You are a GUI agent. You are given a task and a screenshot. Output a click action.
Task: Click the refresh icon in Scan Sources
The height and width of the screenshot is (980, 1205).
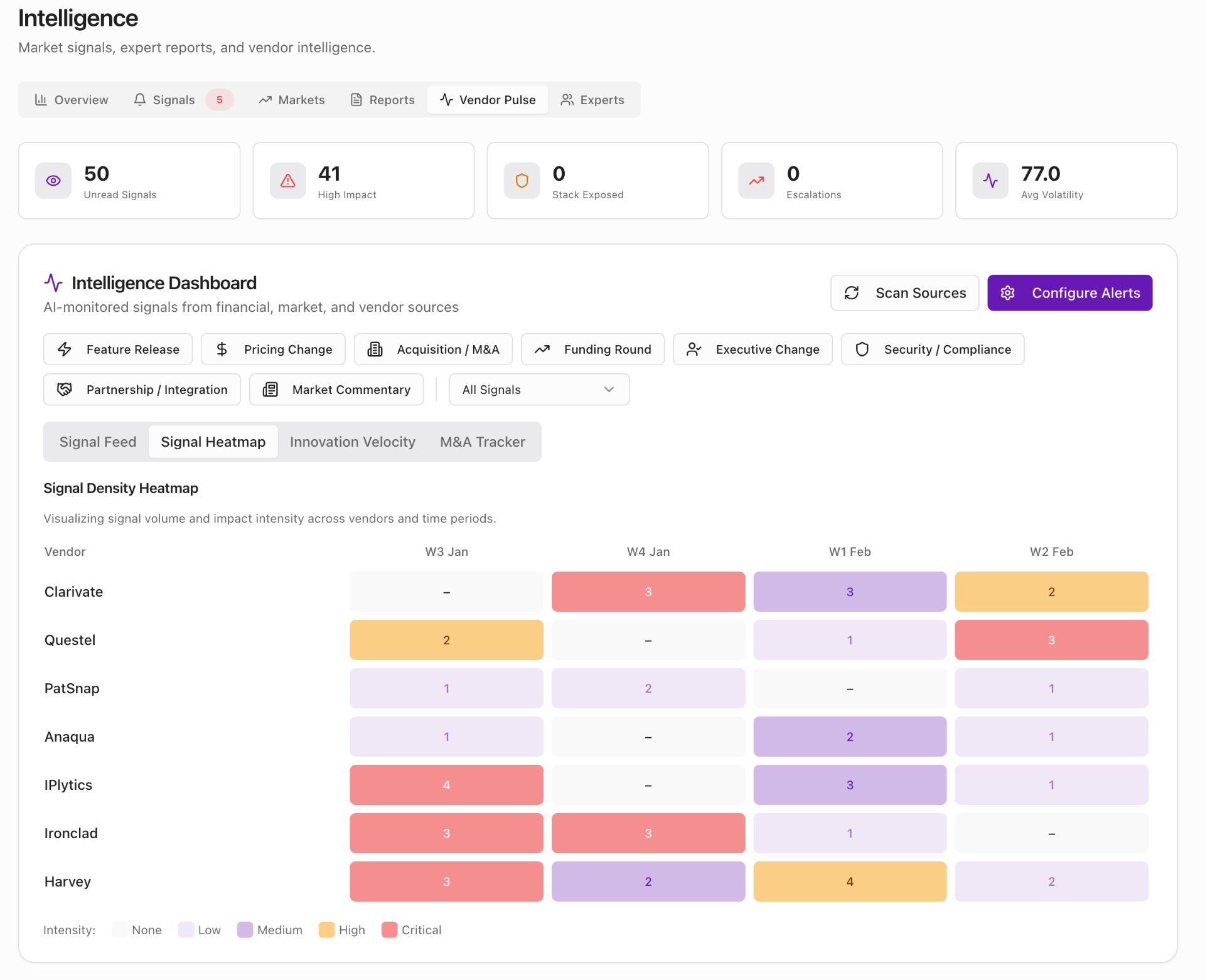point(852,293)
